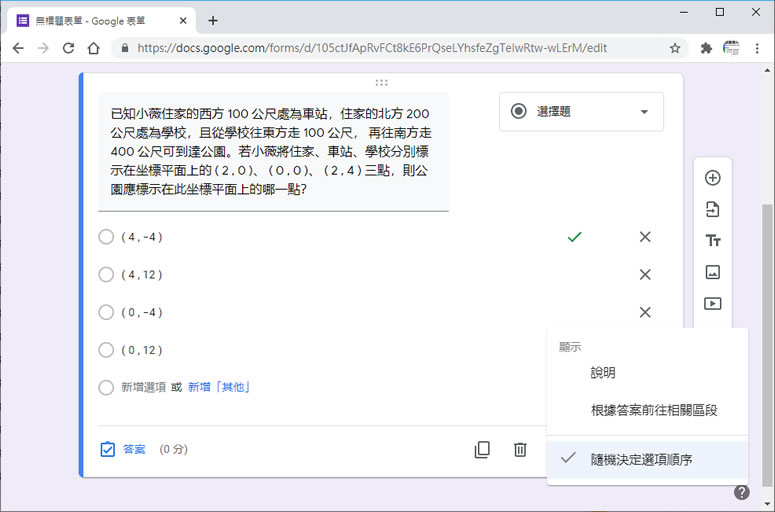Image resolution: width=775 pixels, height=512 pixels.
Task: Open the 選擇題 question type dropdown
Action: pyautogui.click(x=581, y=112)
